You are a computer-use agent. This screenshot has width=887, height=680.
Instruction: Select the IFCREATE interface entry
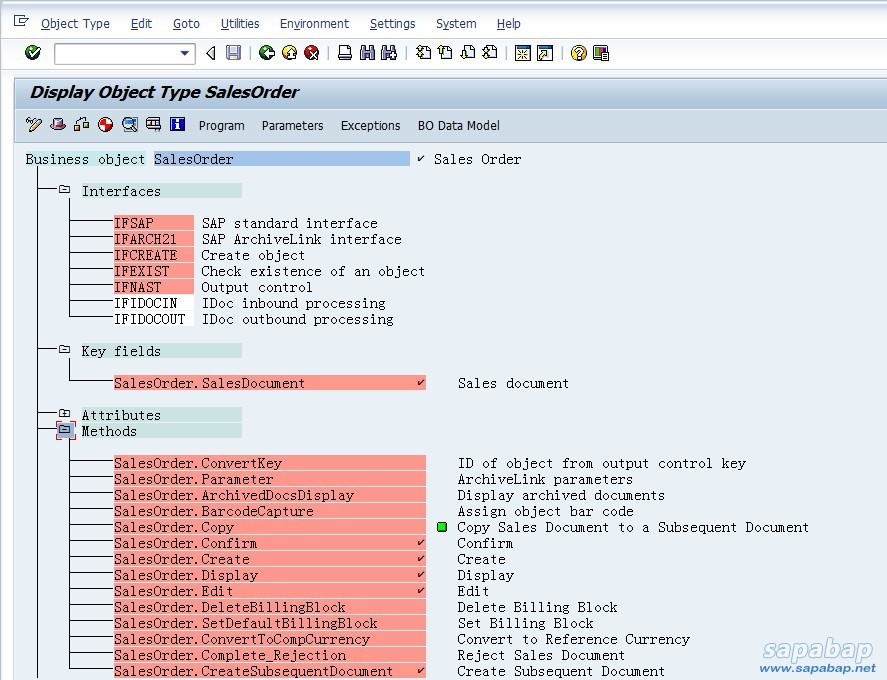click(x=154, y=255)
